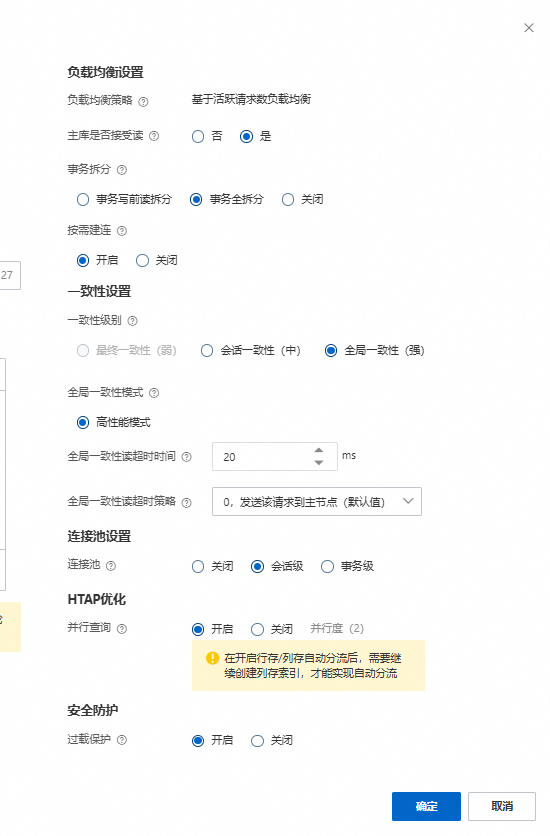
Task: Select 开启 for 并行查询
Action: [198, 629]
